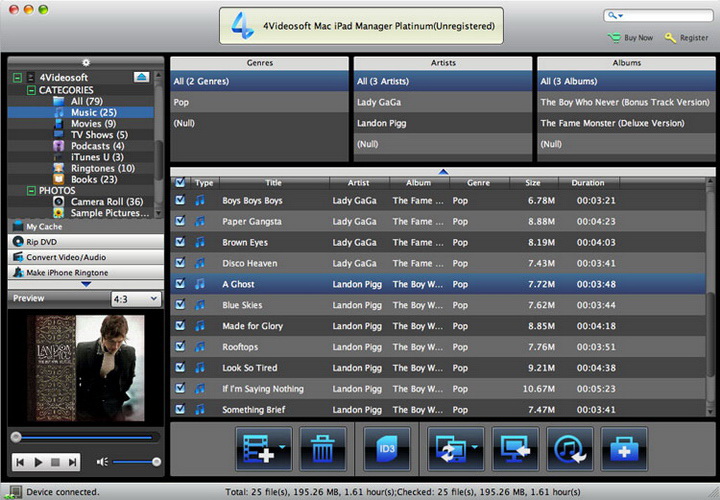Screen dimensions: 720x500
Task: Click the Register link
Action: 693,38
